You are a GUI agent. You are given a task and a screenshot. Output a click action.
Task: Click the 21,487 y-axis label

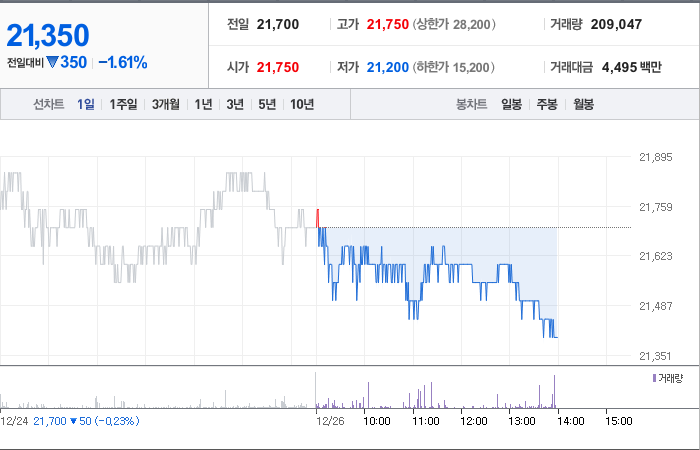point(655,306)
